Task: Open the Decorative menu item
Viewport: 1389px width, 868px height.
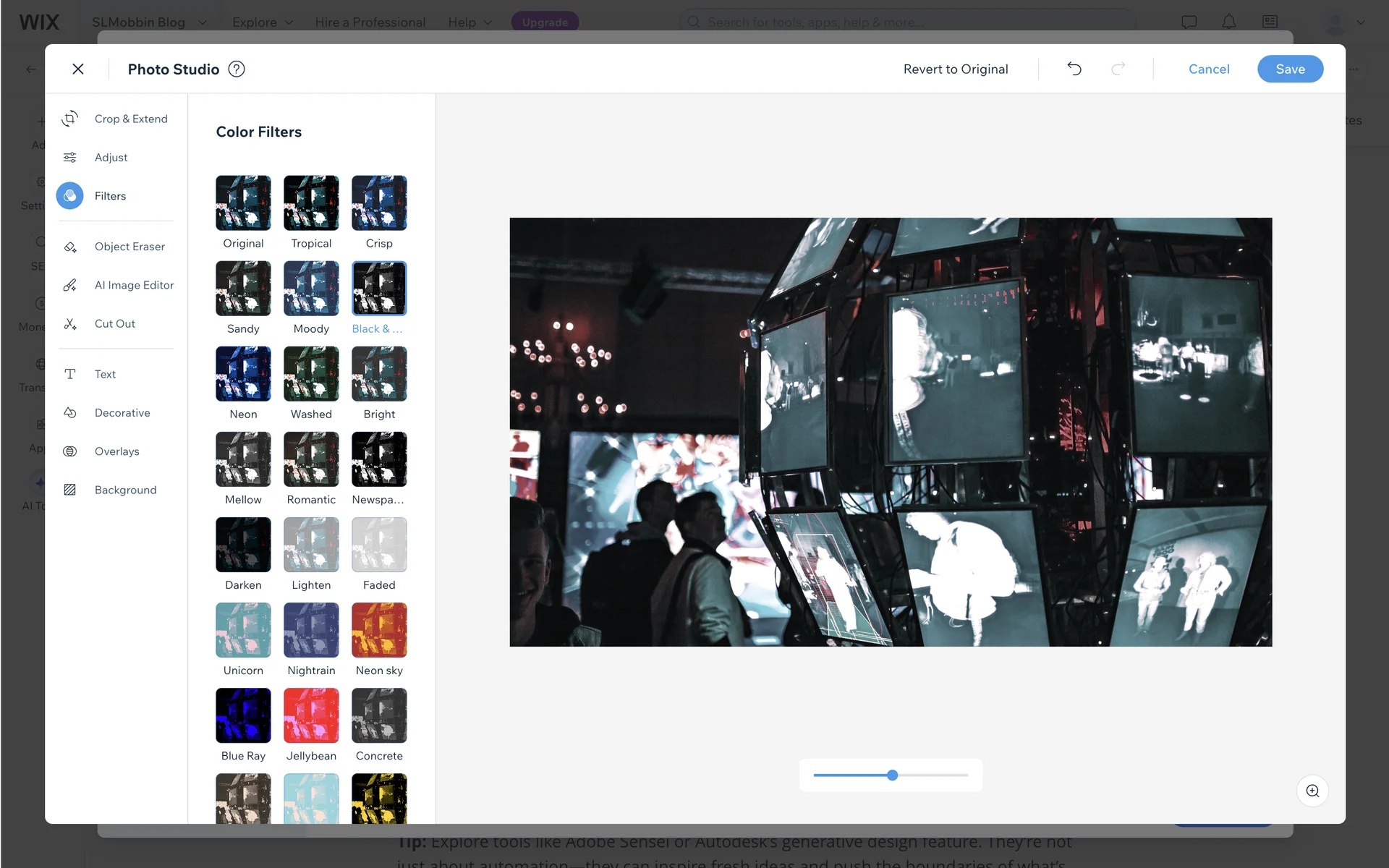Action: [x=122, y=413]
